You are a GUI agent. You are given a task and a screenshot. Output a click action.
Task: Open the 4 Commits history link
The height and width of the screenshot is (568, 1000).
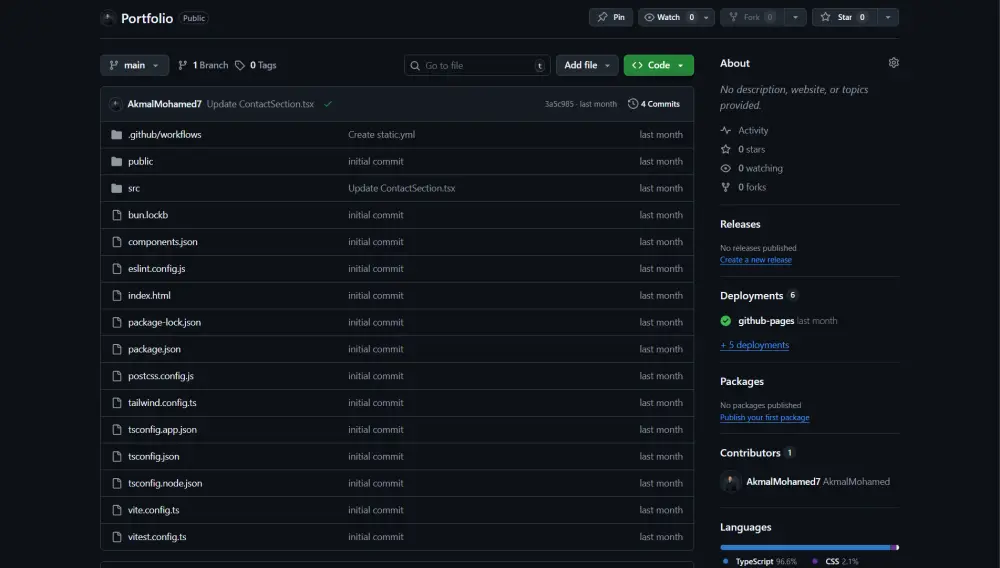(654, 104)
